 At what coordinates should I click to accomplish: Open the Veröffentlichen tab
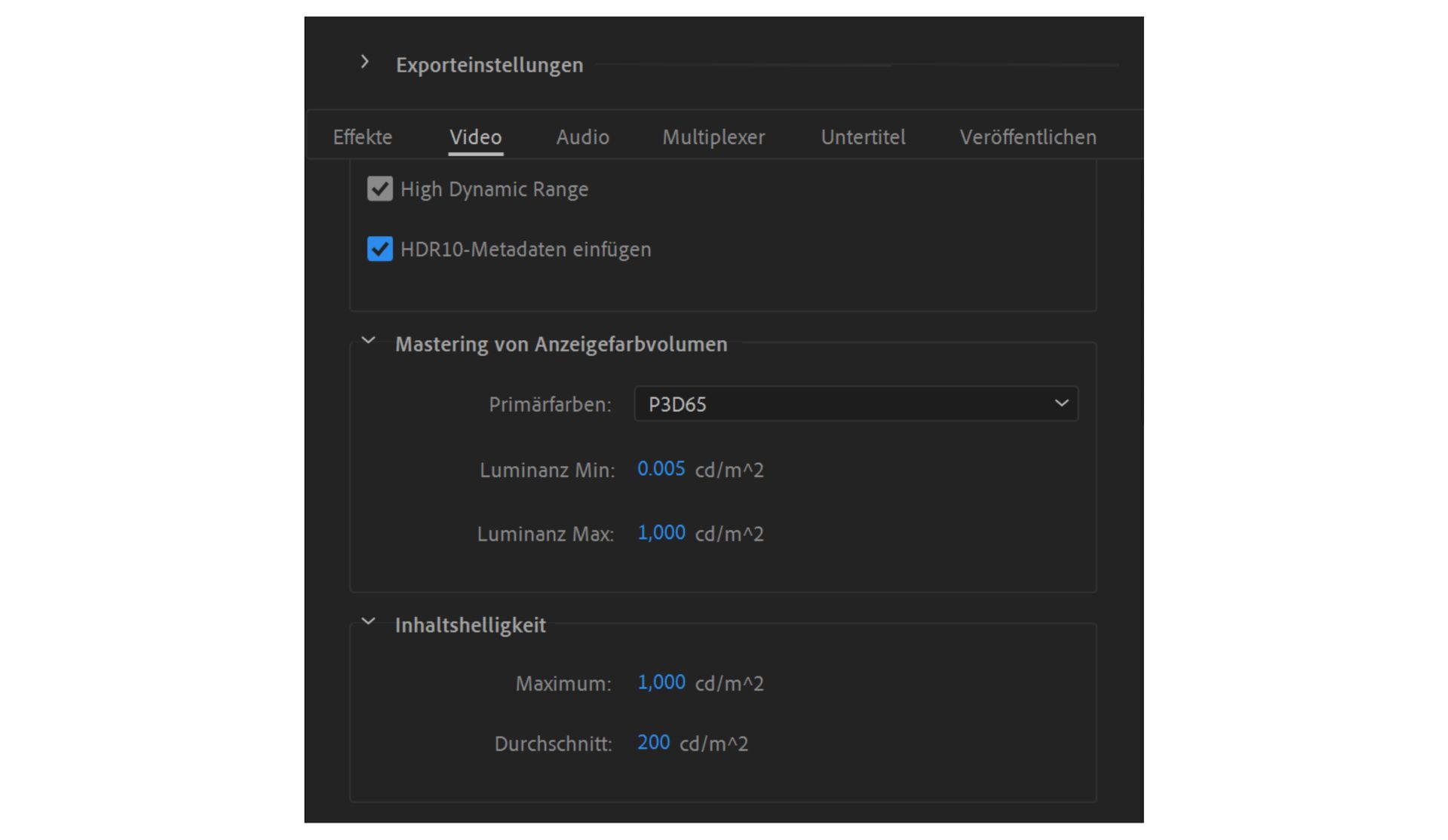1028,137
